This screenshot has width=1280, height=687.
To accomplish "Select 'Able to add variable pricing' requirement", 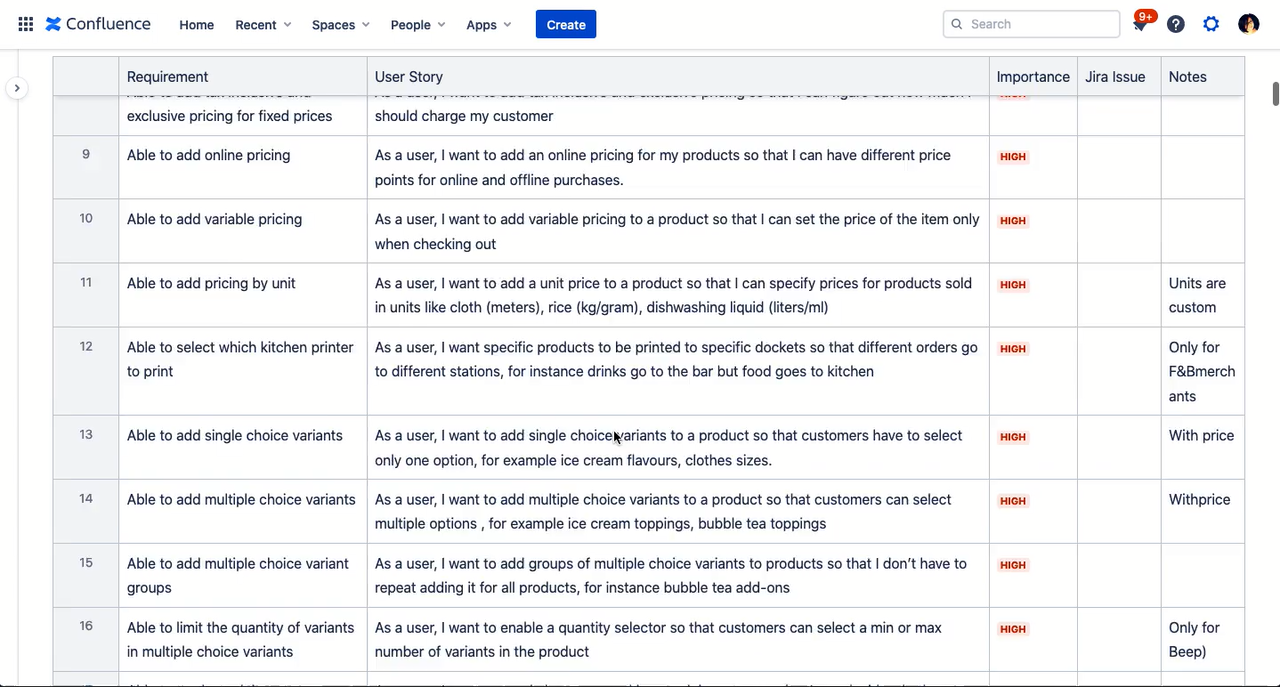I will [x=214, y=219].
